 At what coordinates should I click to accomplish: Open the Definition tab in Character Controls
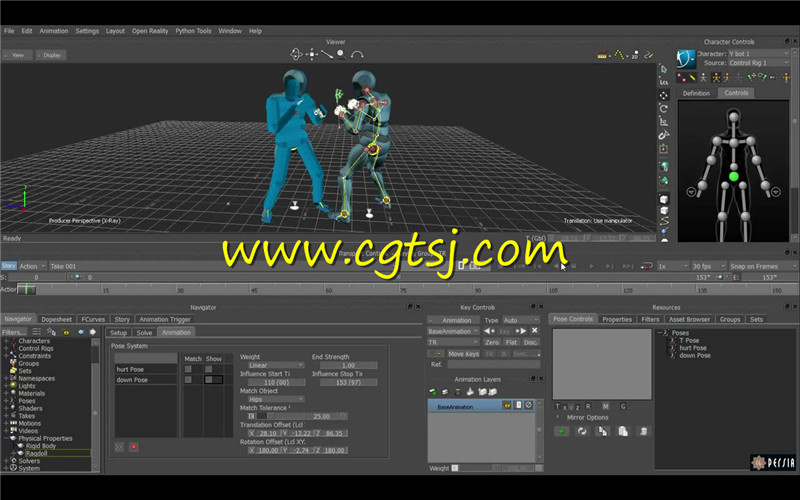point(696,93)
